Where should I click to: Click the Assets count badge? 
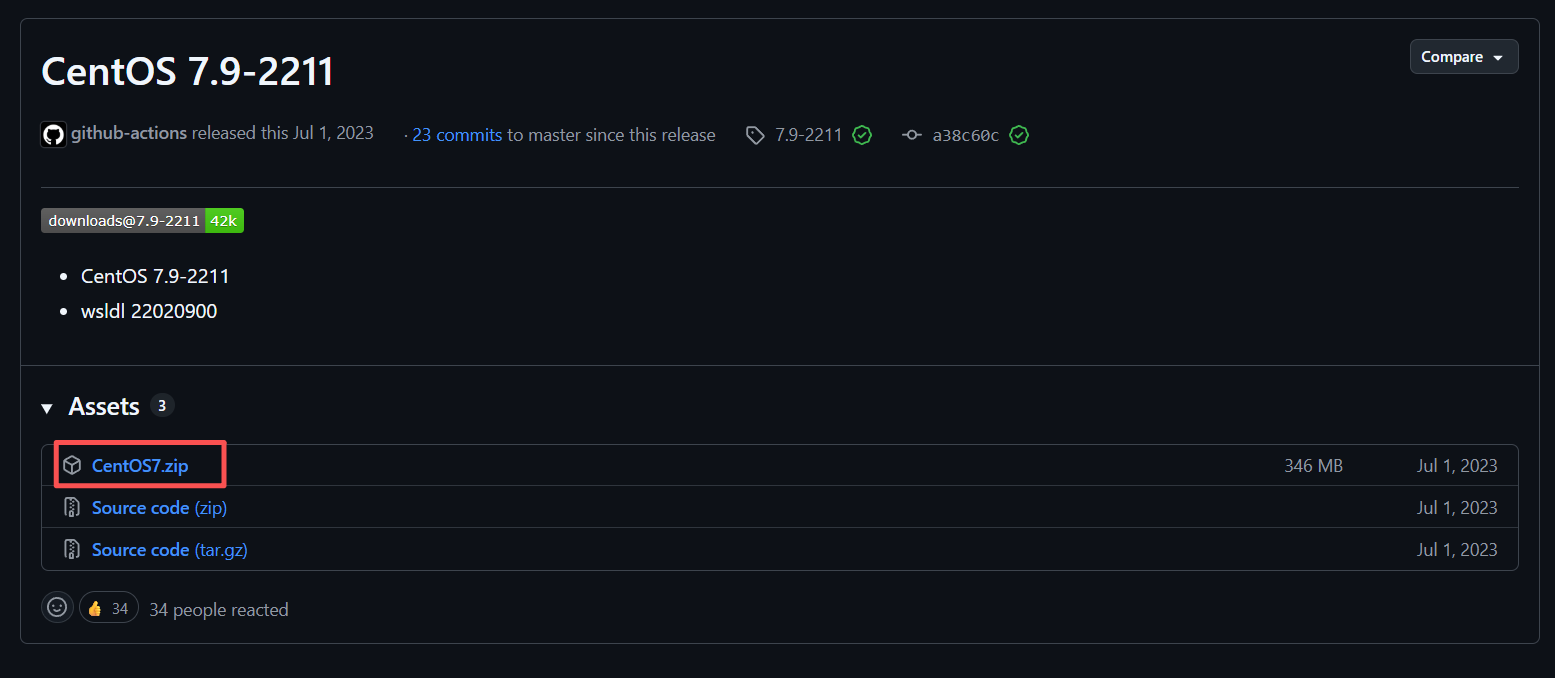(x=162, y=405)
